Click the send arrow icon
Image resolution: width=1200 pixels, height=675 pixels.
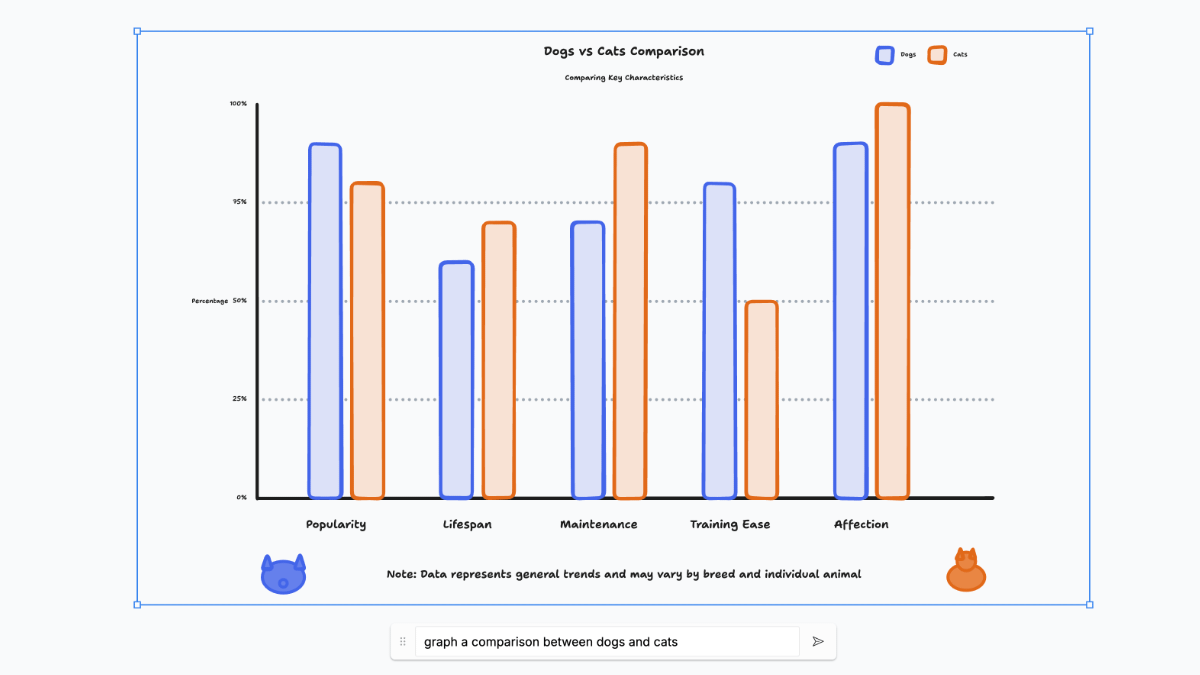tap(818, 641)
